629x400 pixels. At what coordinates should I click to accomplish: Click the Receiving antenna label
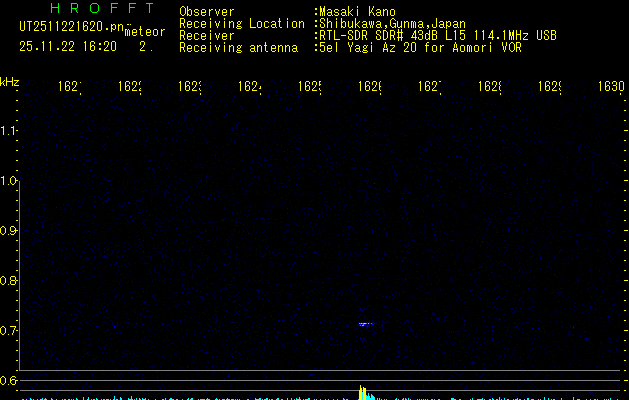pos(239,48)
